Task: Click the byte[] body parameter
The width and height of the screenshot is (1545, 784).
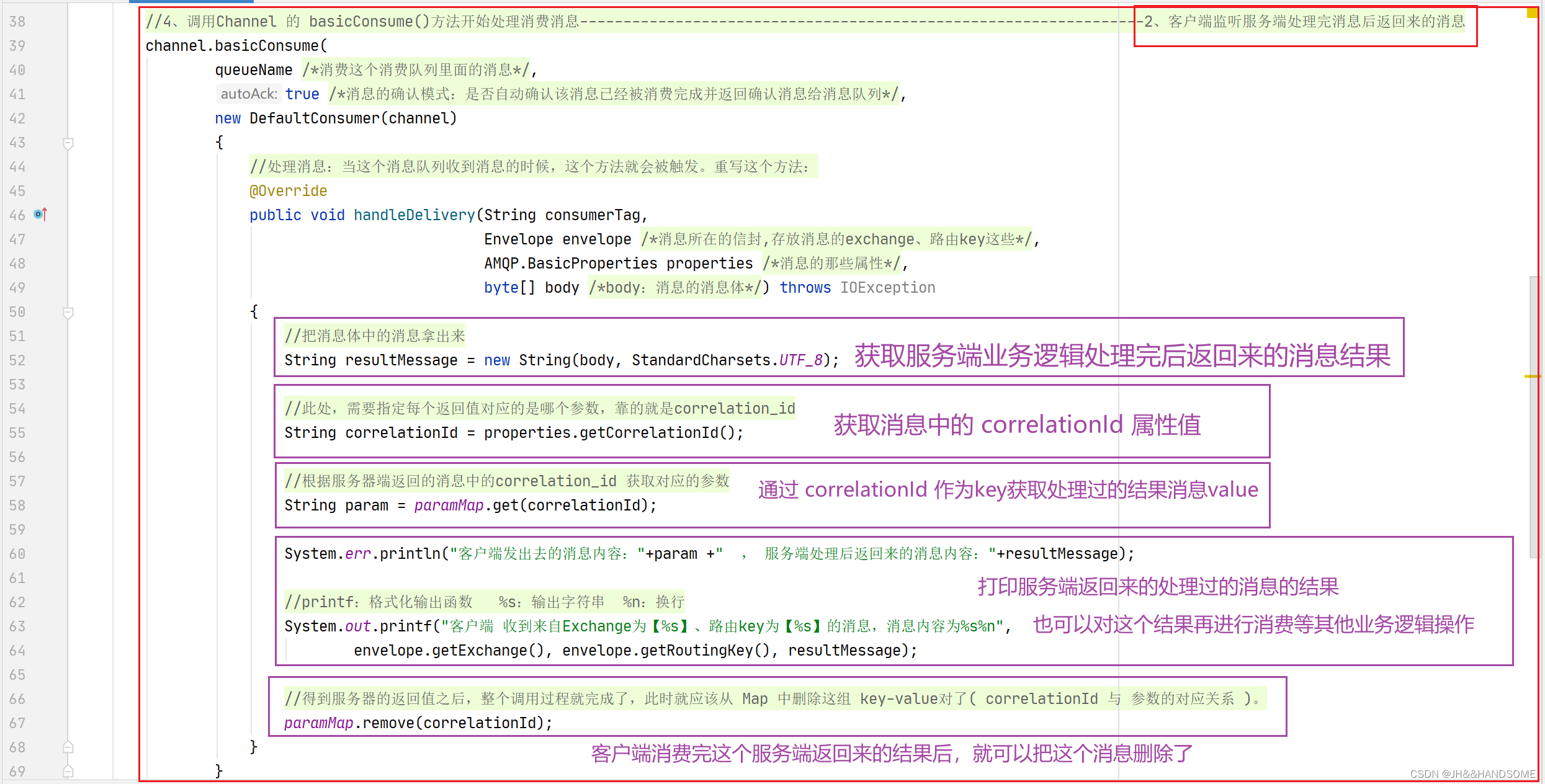Action: coord(531,288)
